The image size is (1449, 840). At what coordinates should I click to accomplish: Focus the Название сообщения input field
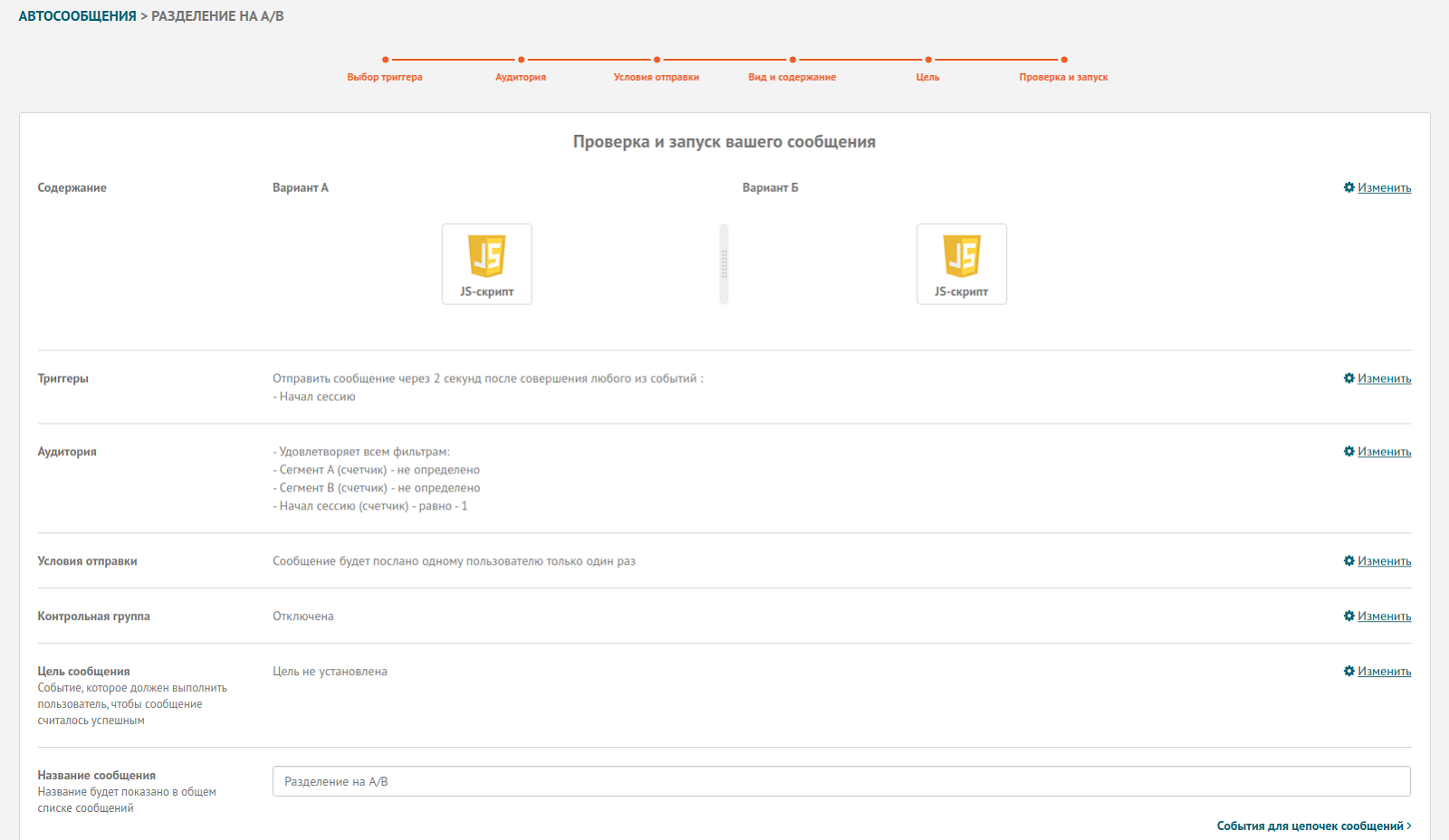tap(841, 781)
